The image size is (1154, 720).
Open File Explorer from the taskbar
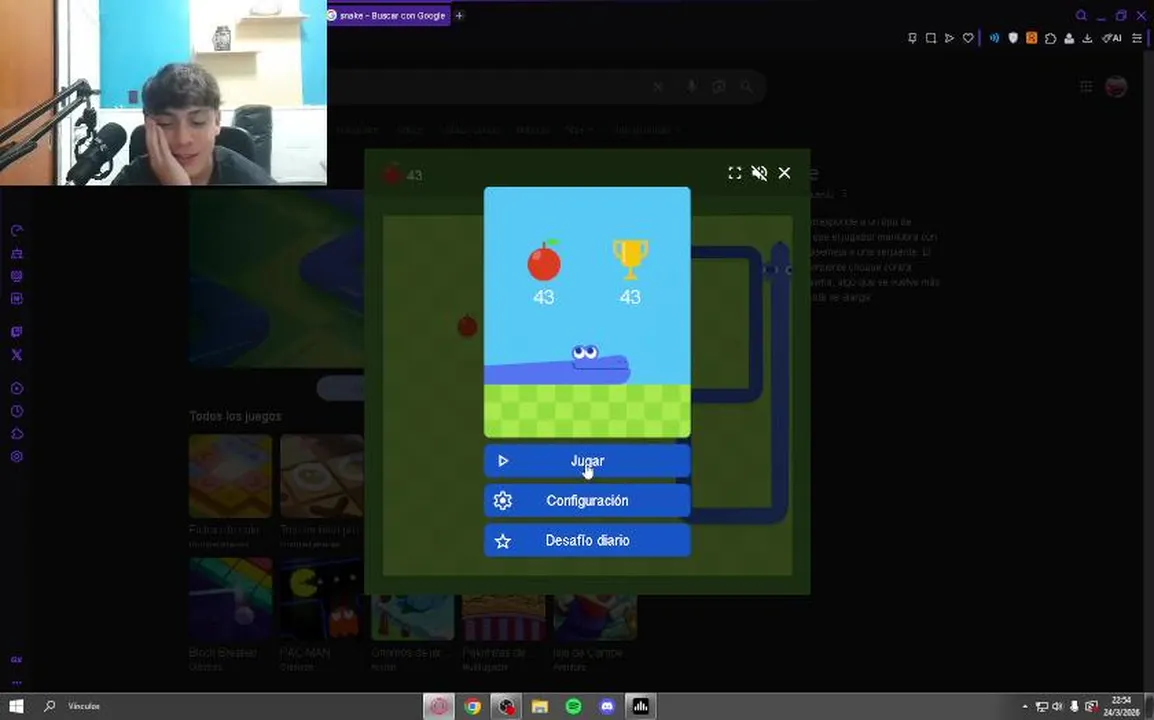(x=540, y=707)
